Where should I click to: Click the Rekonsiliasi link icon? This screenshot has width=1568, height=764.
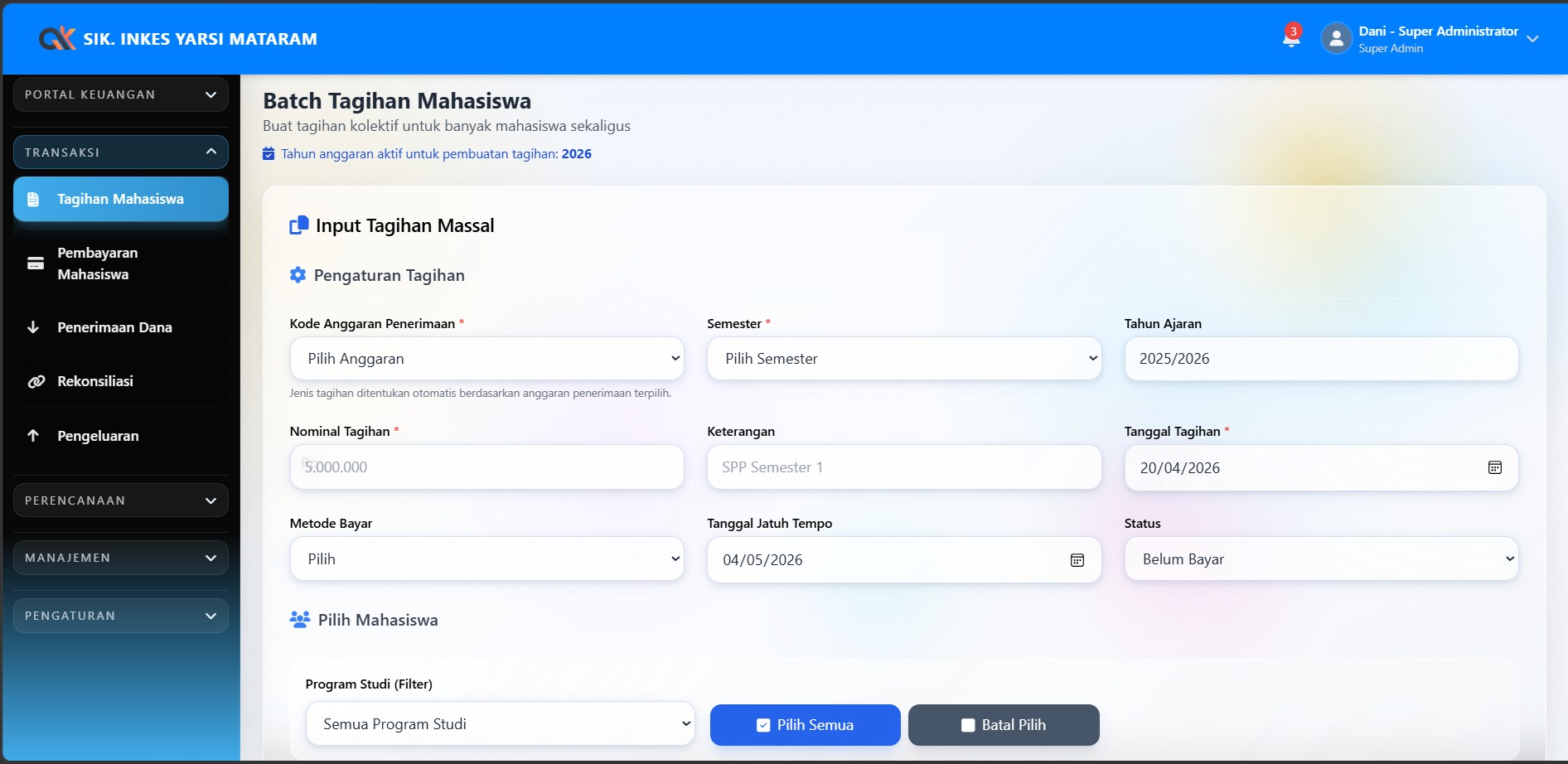point(36,382)
